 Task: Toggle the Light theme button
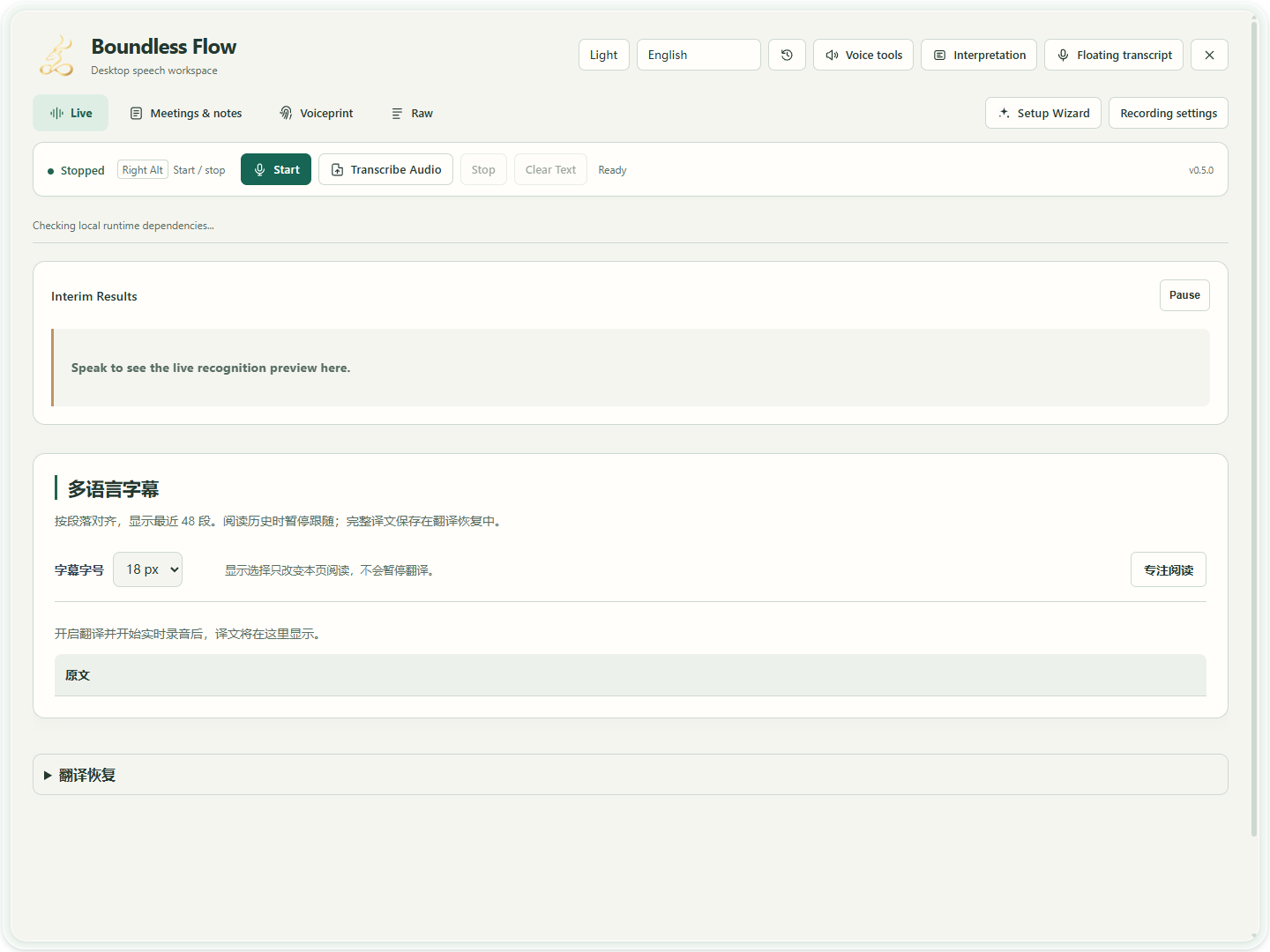[x=604, y=55]
